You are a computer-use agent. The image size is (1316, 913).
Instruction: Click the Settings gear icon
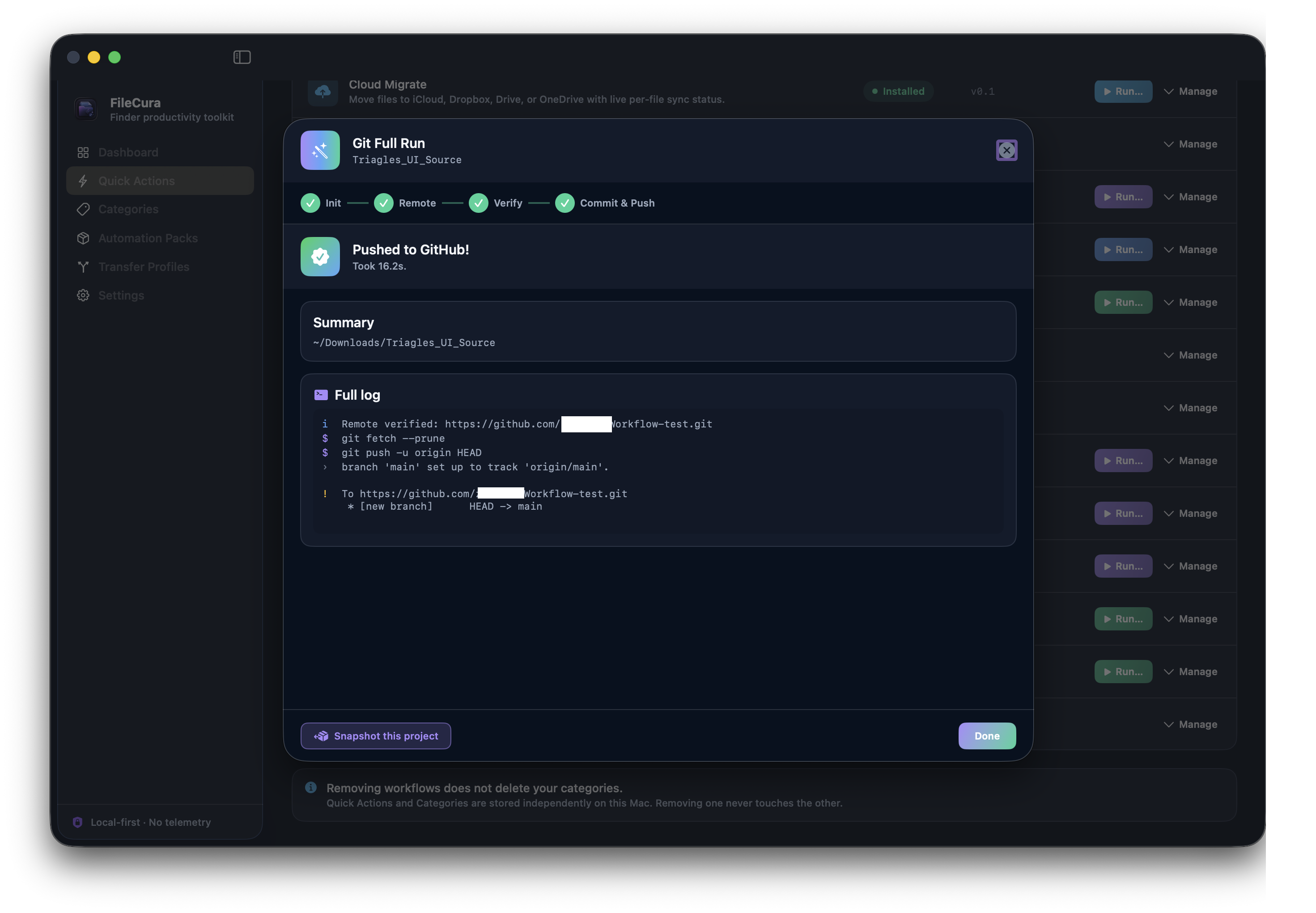83,295
